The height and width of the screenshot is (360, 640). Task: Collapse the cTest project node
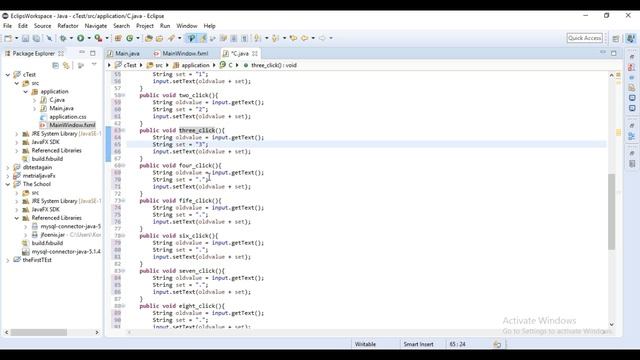8,75
